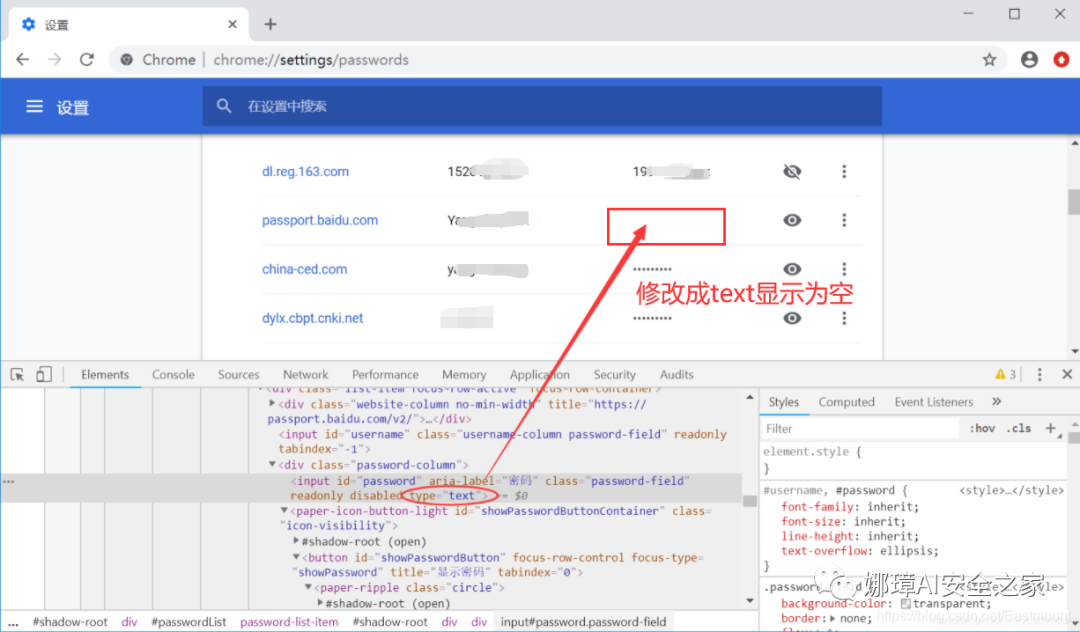The image size is (1080, 632).
Task: Open the settings hamburger menu
Action: point(34,107)
